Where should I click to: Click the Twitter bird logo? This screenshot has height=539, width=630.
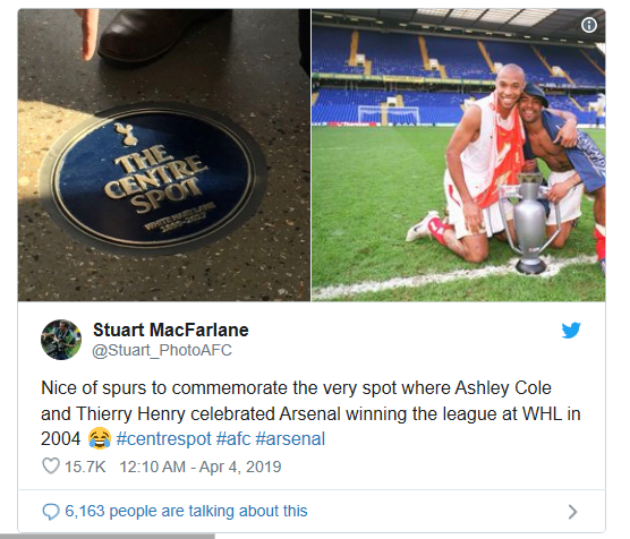[x=571, y=330]
